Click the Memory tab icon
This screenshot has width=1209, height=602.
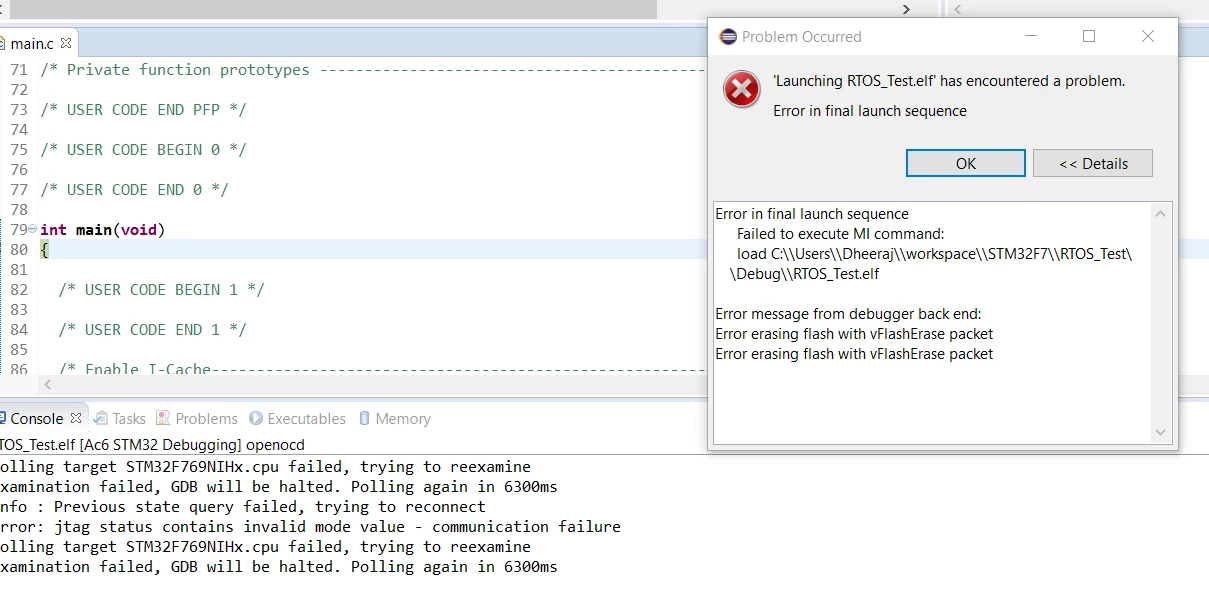[x=365, y=418]
